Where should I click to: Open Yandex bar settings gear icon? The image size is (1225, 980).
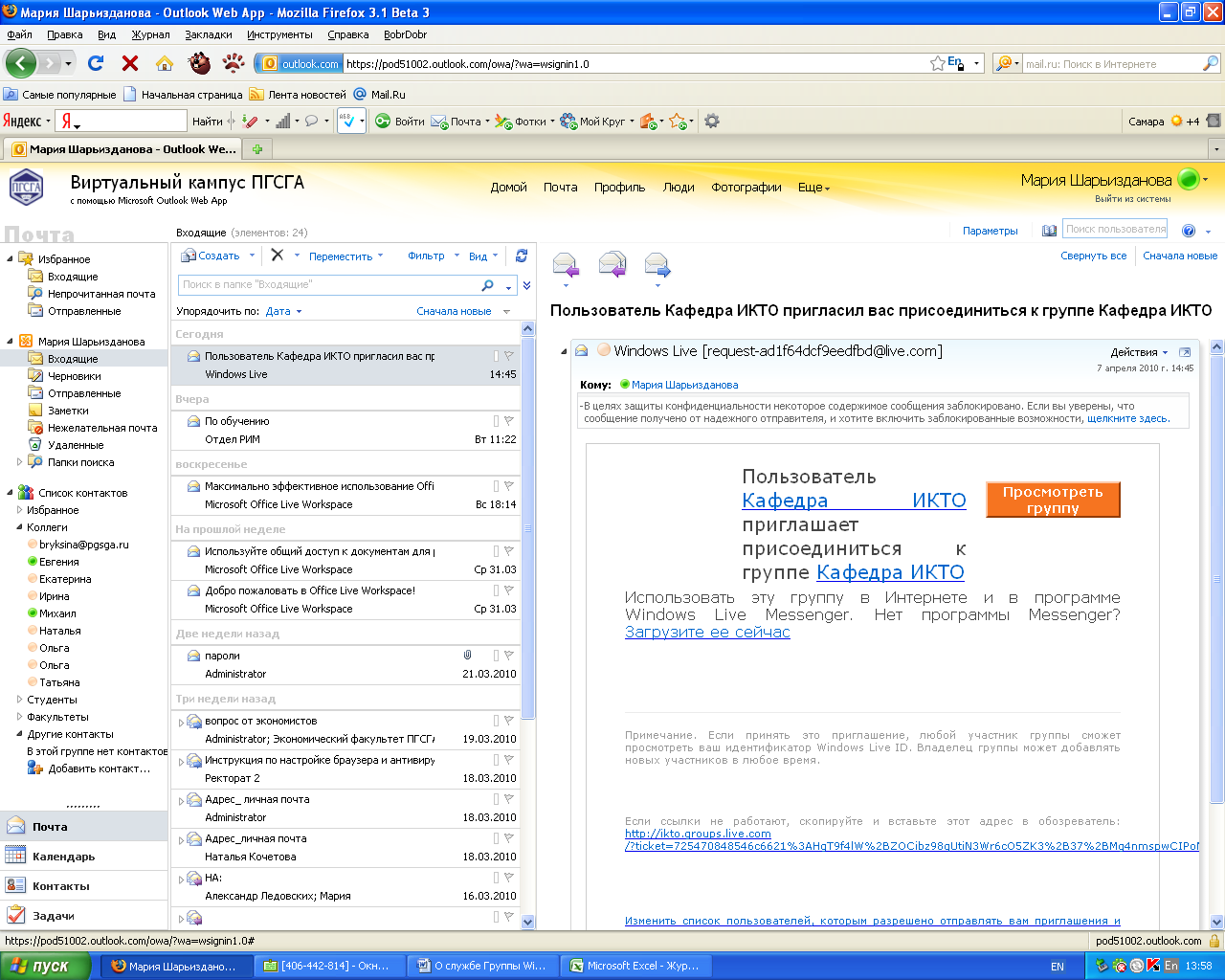pos(711,121)
